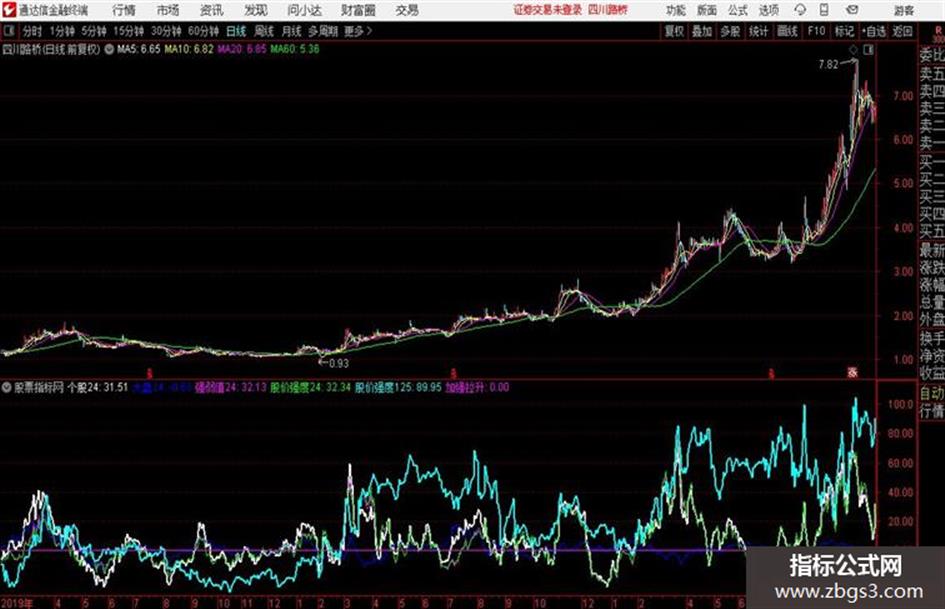The height and width of the screenshot is (609, 945).
Task: Click the 四川路桥 stock name in title bar
Action: pos(608,10)
